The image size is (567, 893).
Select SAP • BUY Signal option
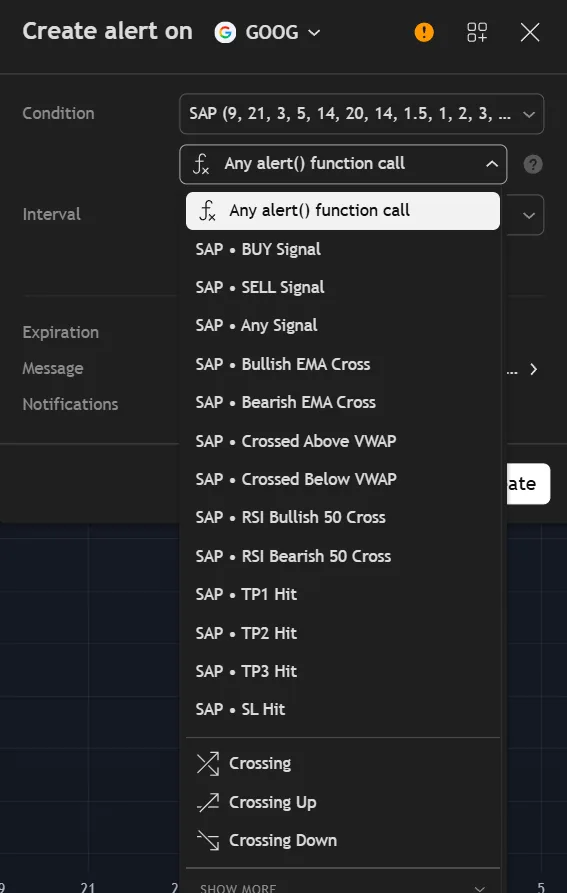[x=343, y=249]
